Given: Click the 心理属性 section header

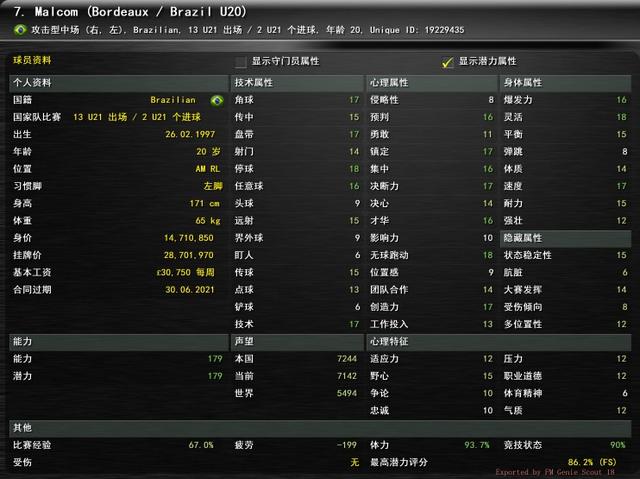Looking at the screenshot, I should point(431,83).
